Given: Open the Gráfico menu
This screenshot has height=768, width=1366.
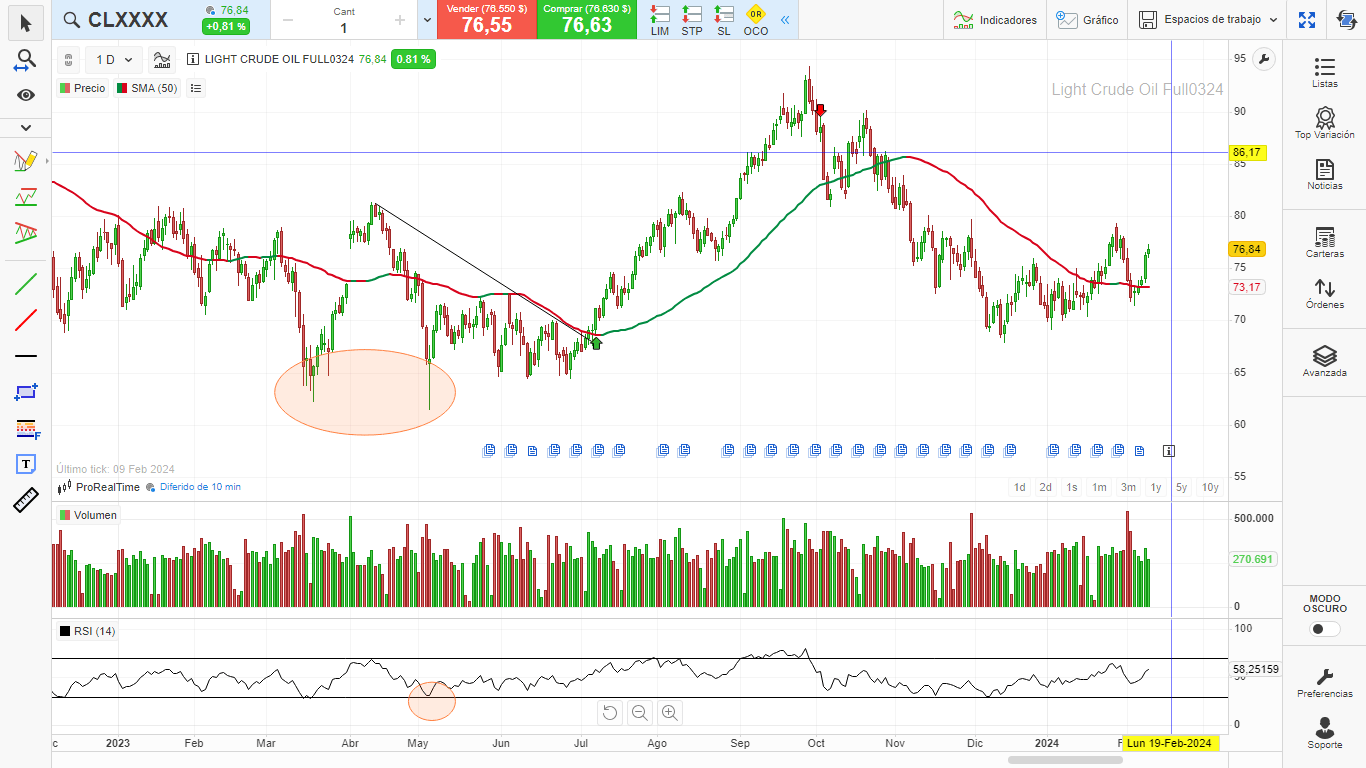Looking at the screenshot, I should coord(1088,20).
